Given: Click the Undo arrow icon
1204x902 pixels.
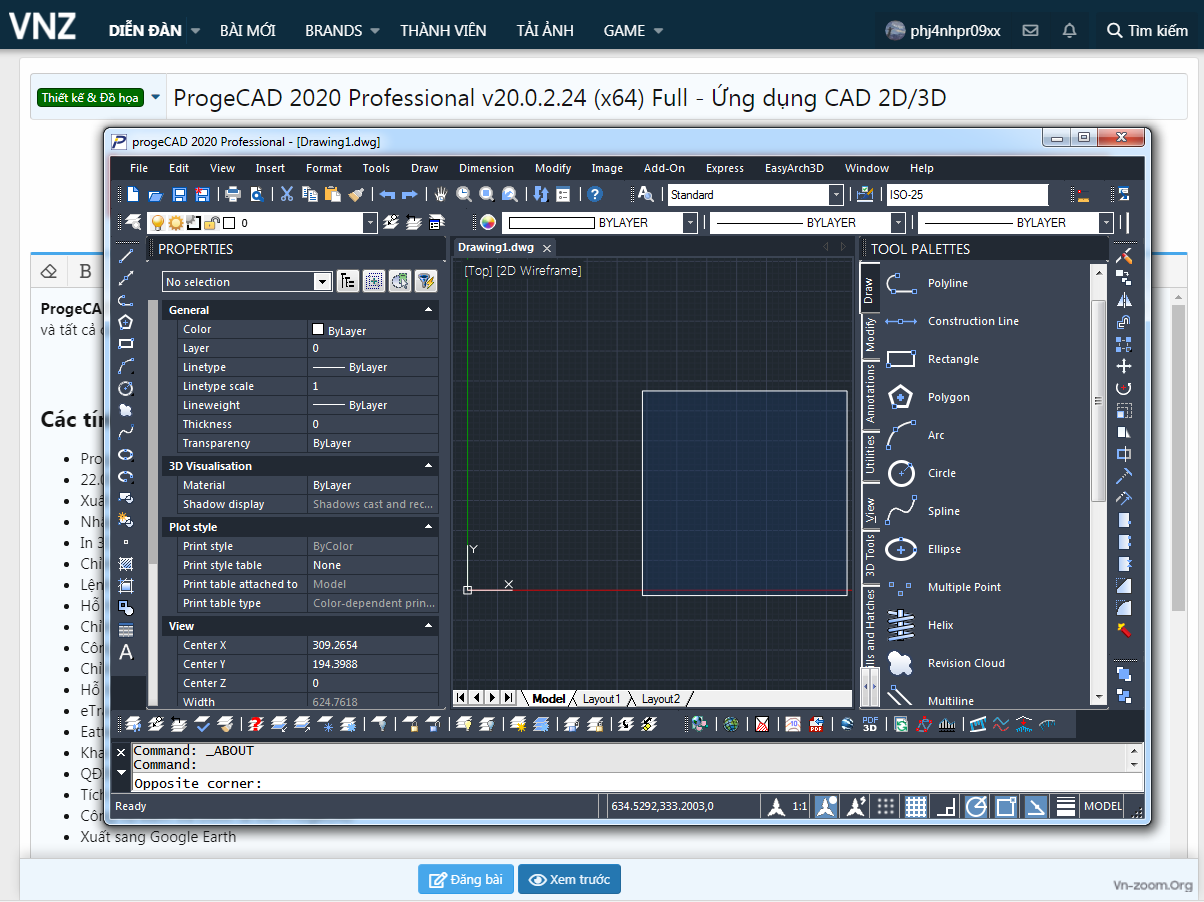Looking at the screenshot, I should tap(387, 194).
